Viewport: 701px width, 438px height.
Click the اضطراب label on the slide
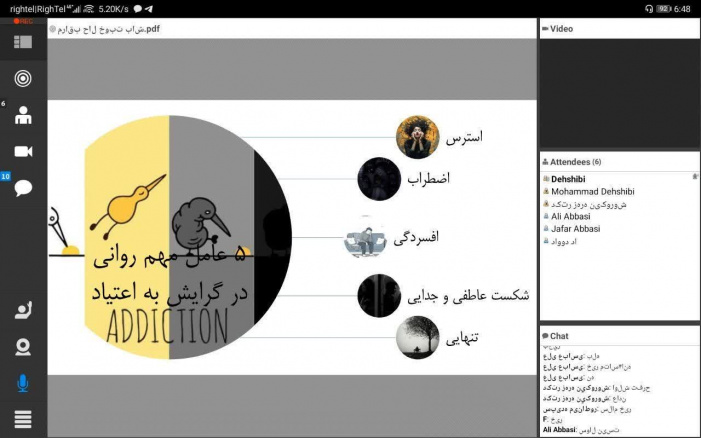pos(428,179)
